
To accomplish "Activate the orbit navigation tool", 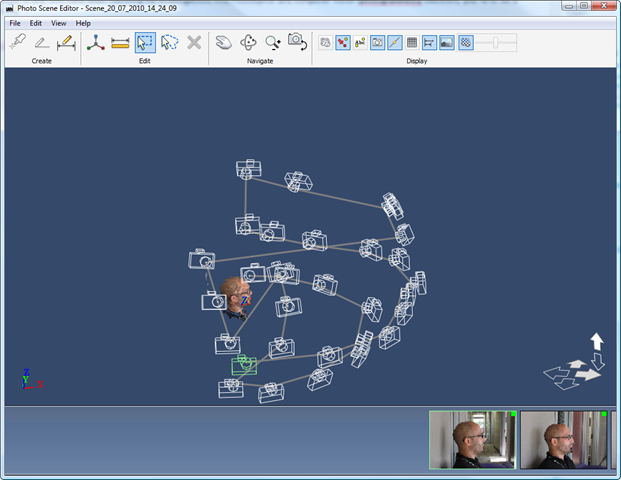I will tap(224, 43).
